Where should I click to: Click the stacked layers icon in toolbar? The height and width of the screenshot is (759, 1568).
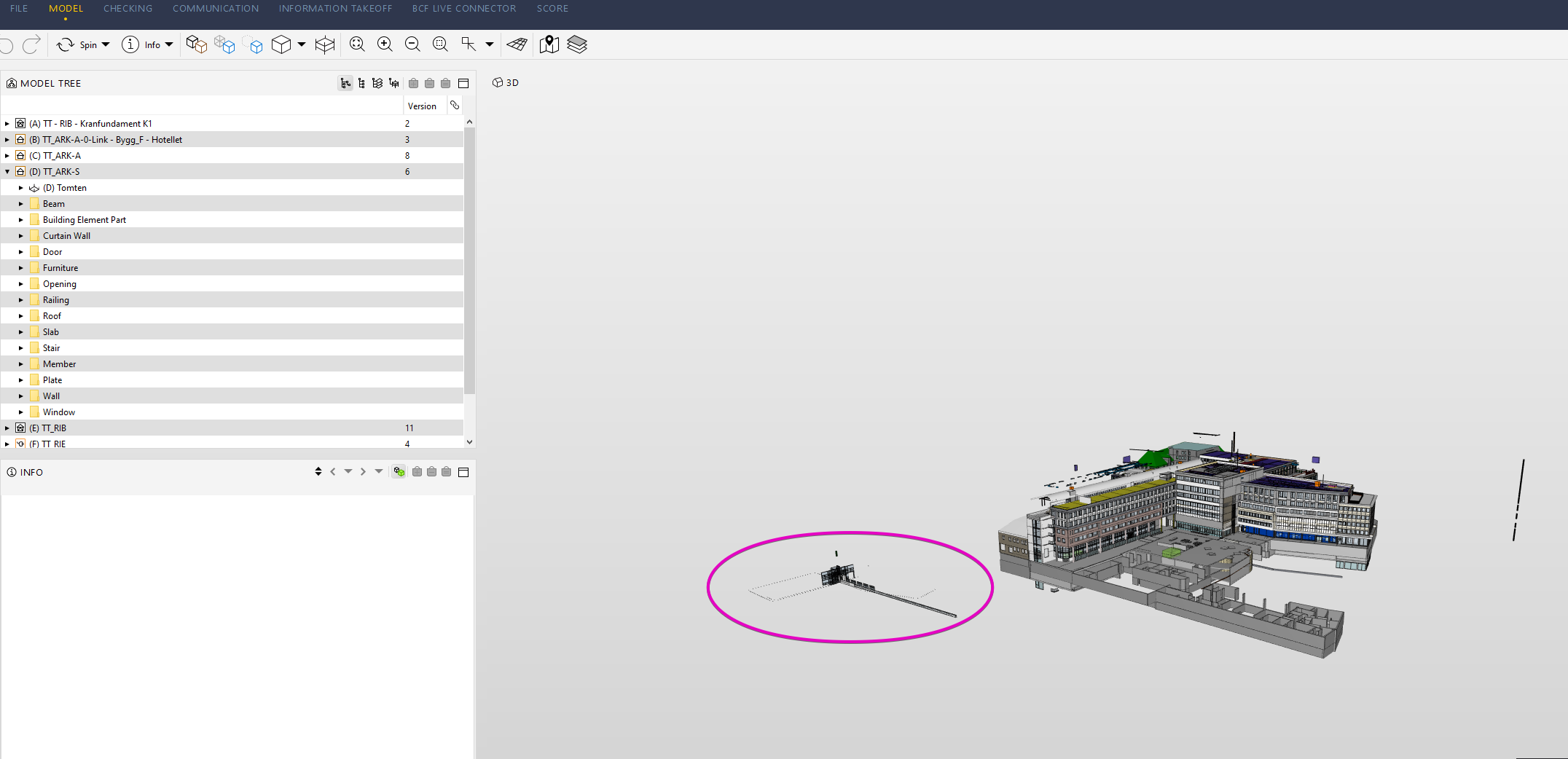click(x=577, y=44)
